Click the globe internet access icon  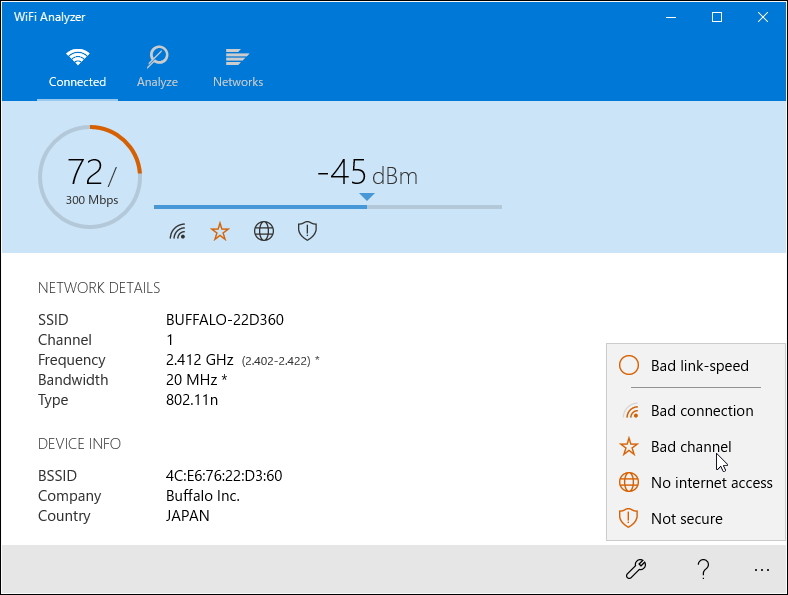[x=264, y=232]
